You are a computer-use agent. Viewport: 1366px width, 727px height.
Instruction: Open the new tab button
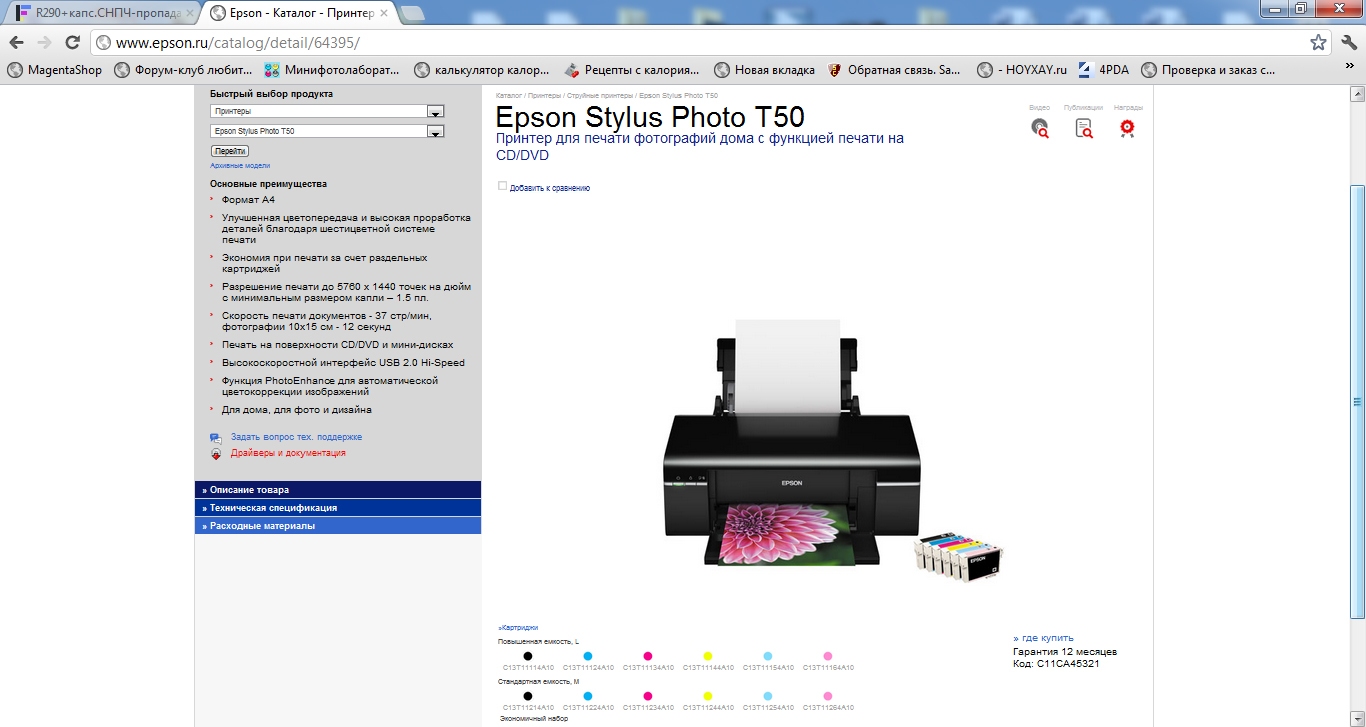coord(412,13)
